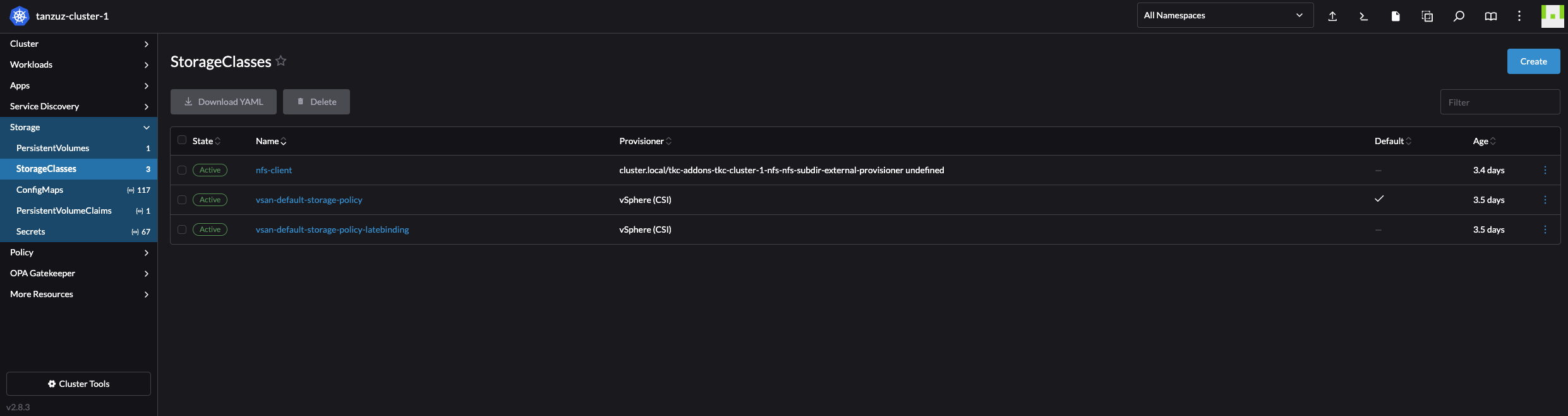Open the All Namespaces dropdown
The image size is (1568, 416).
coord(1225,15)
